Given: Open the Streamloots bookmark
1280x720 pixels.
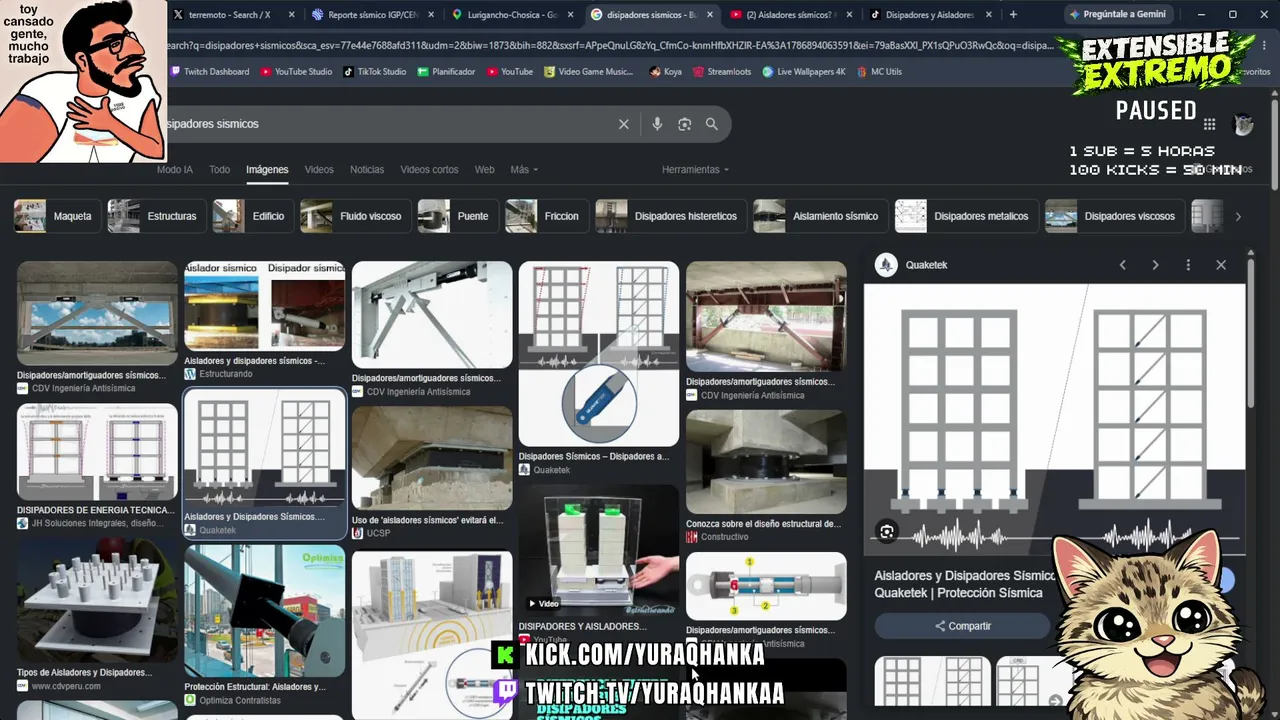Looking at the screenshot, I should pyautogui.click(x=722, y=72).
